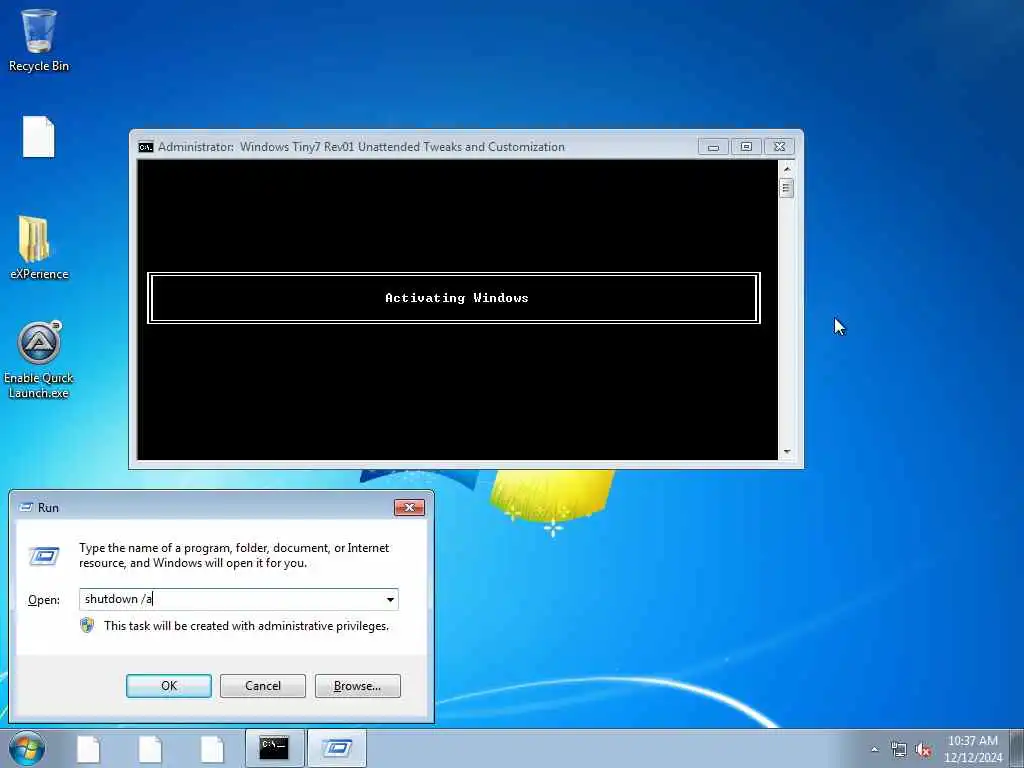
Task: Click the Run dialog title bar icon
Action: pos(26,507)
